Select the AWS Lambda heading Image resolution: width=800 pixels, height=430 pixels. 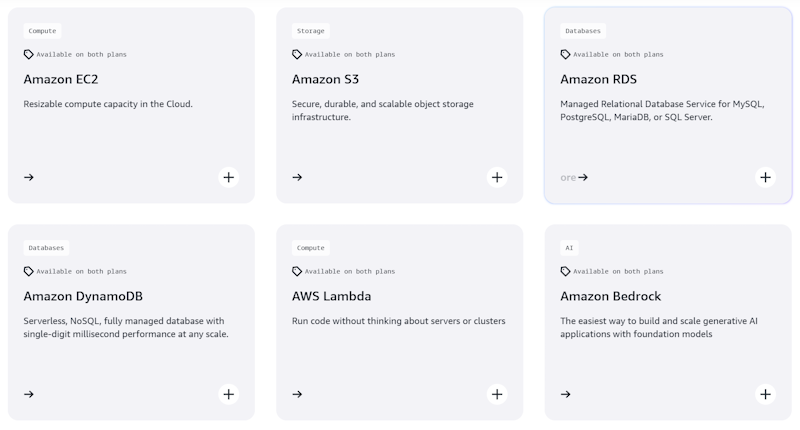tap(331, 296)
